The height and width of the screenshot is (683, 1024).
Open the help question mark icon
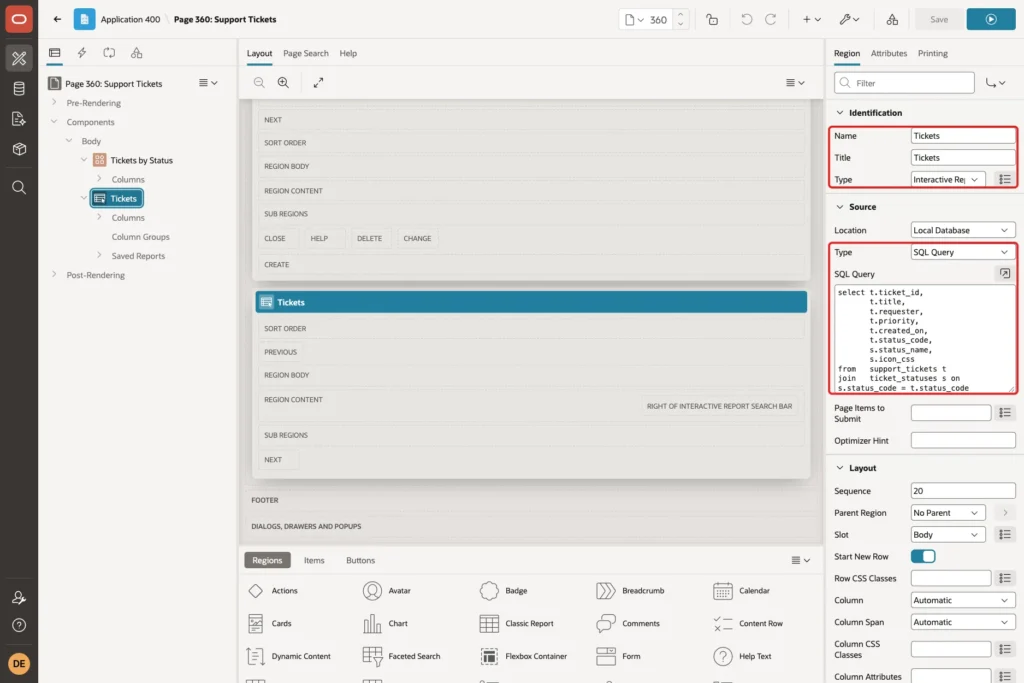19,626
